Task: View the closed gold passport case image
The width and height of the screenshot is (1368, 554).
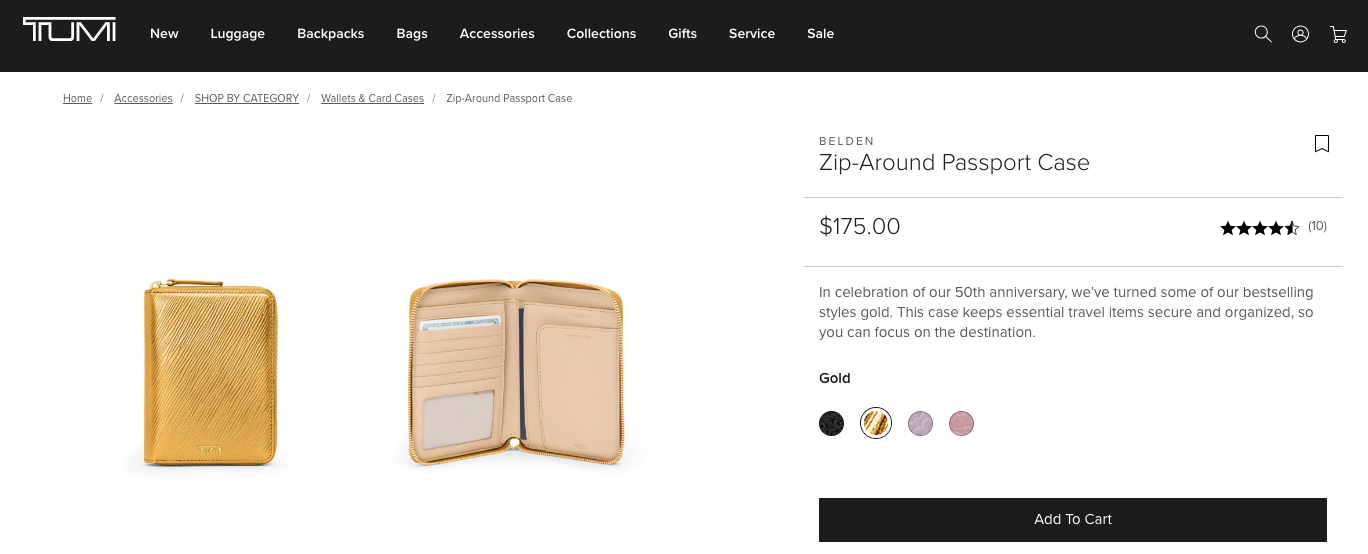Action: (x=210, y=374)
